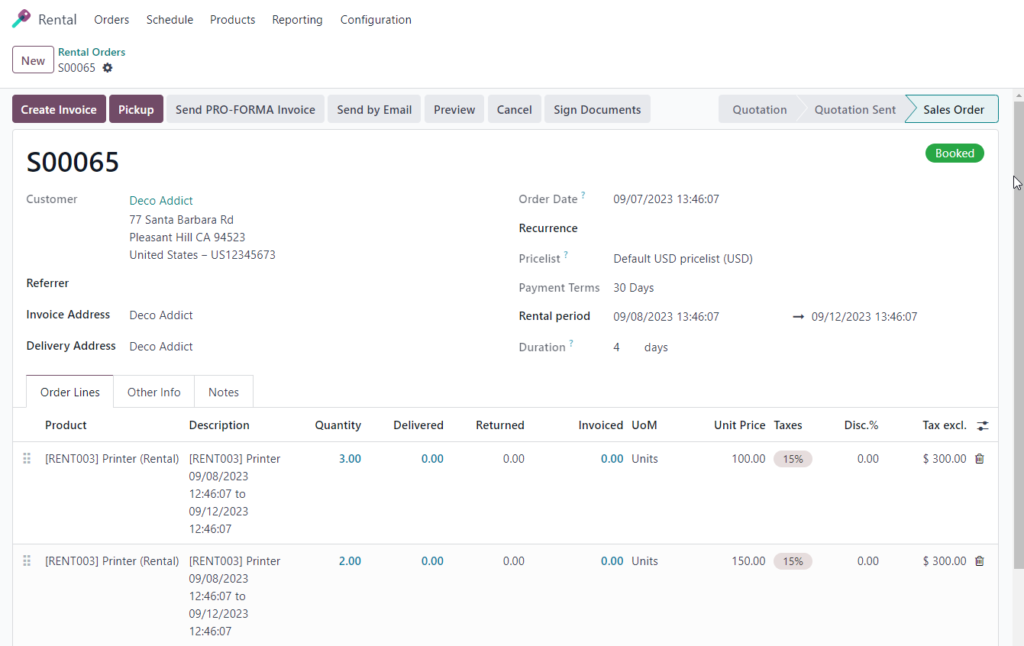Image resolution: width=1024 pixels, height=646 pixels.
Task: Open the Products menu
Action: point(232,20)
